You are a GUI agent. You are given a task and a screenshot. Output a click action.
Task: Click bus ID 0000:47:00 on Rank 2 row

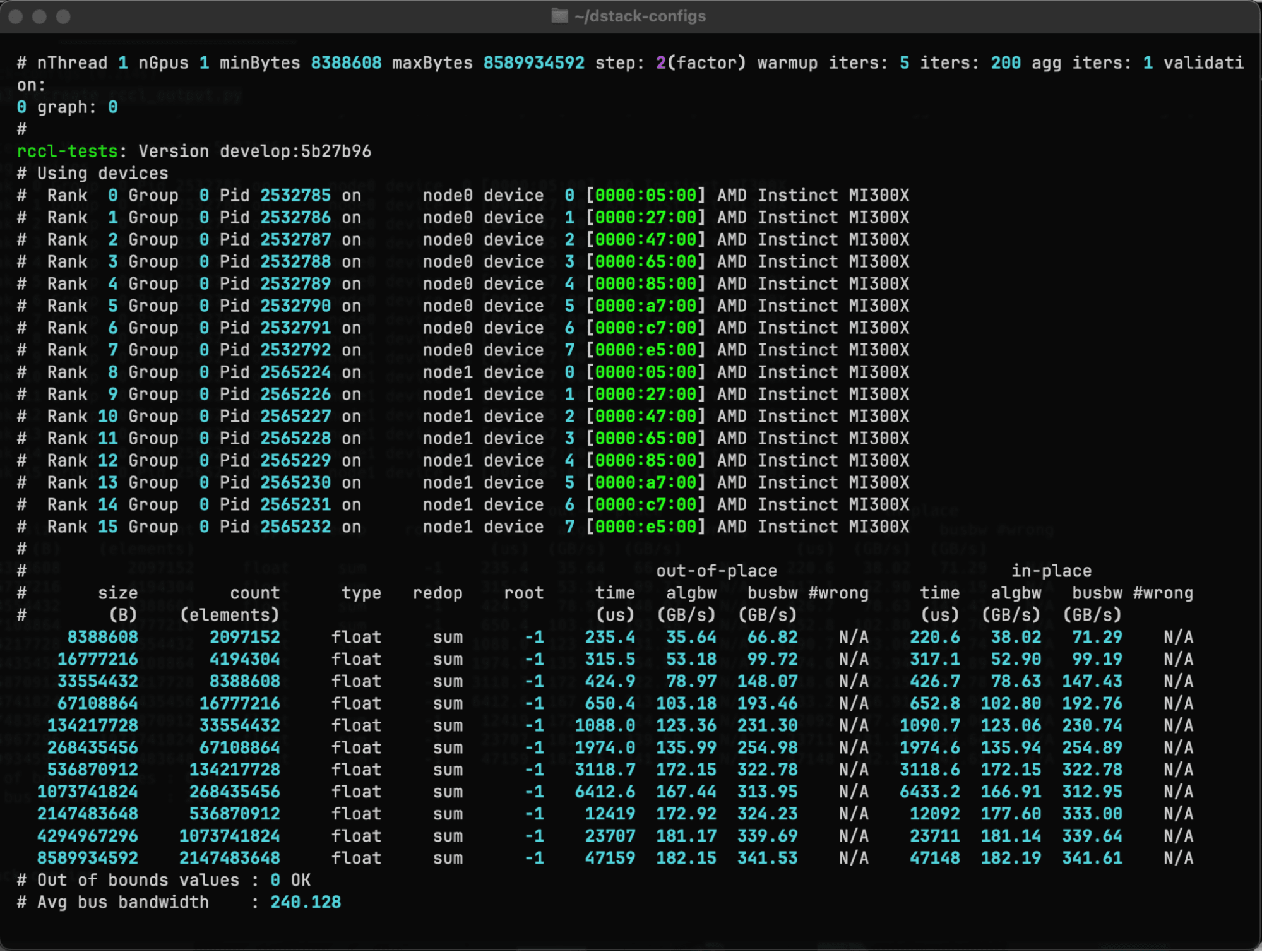coord(646,240)
